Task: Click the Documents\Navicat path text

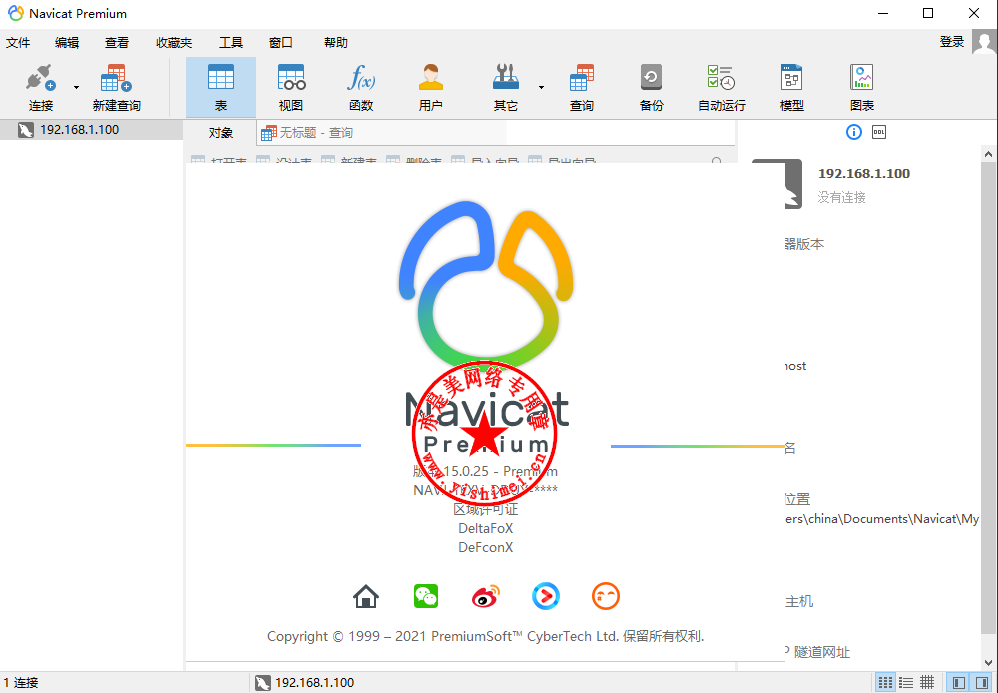Action: click(882, 519)
